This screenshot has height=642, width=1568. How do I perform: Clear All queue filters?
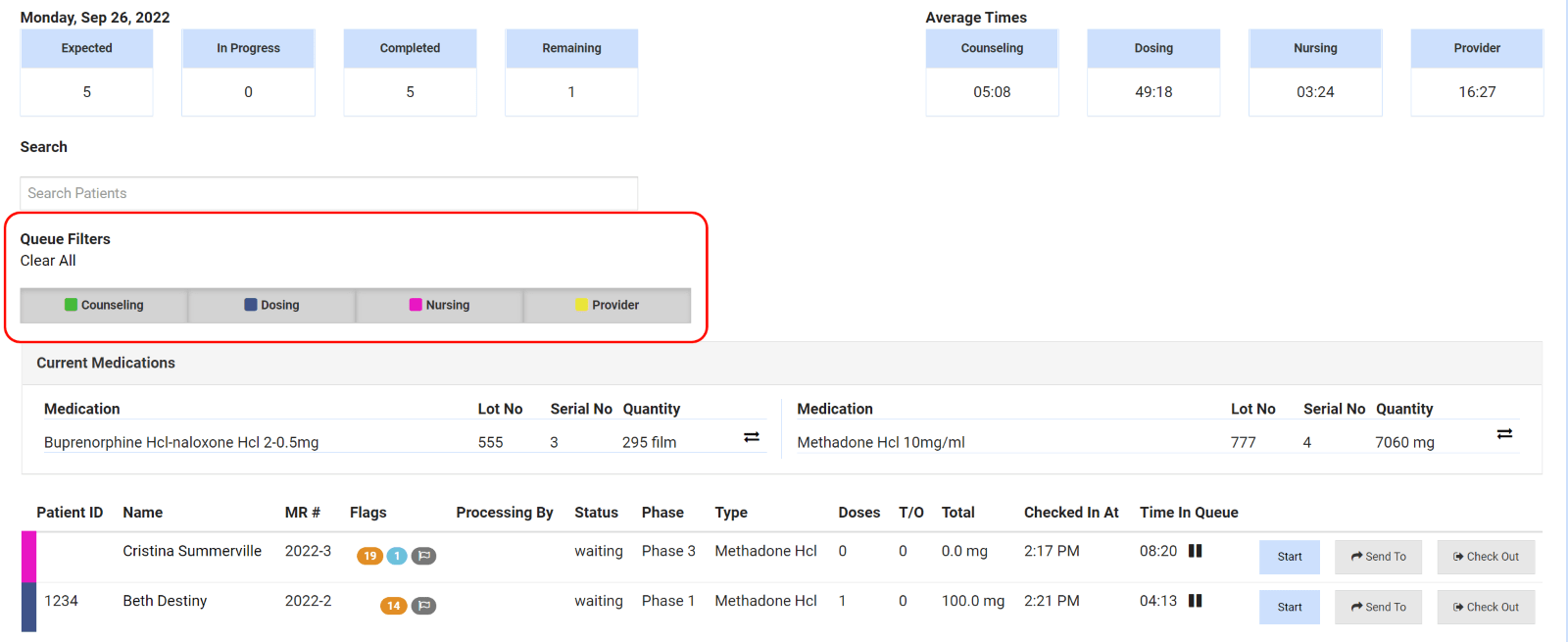[x=48, y=261]
